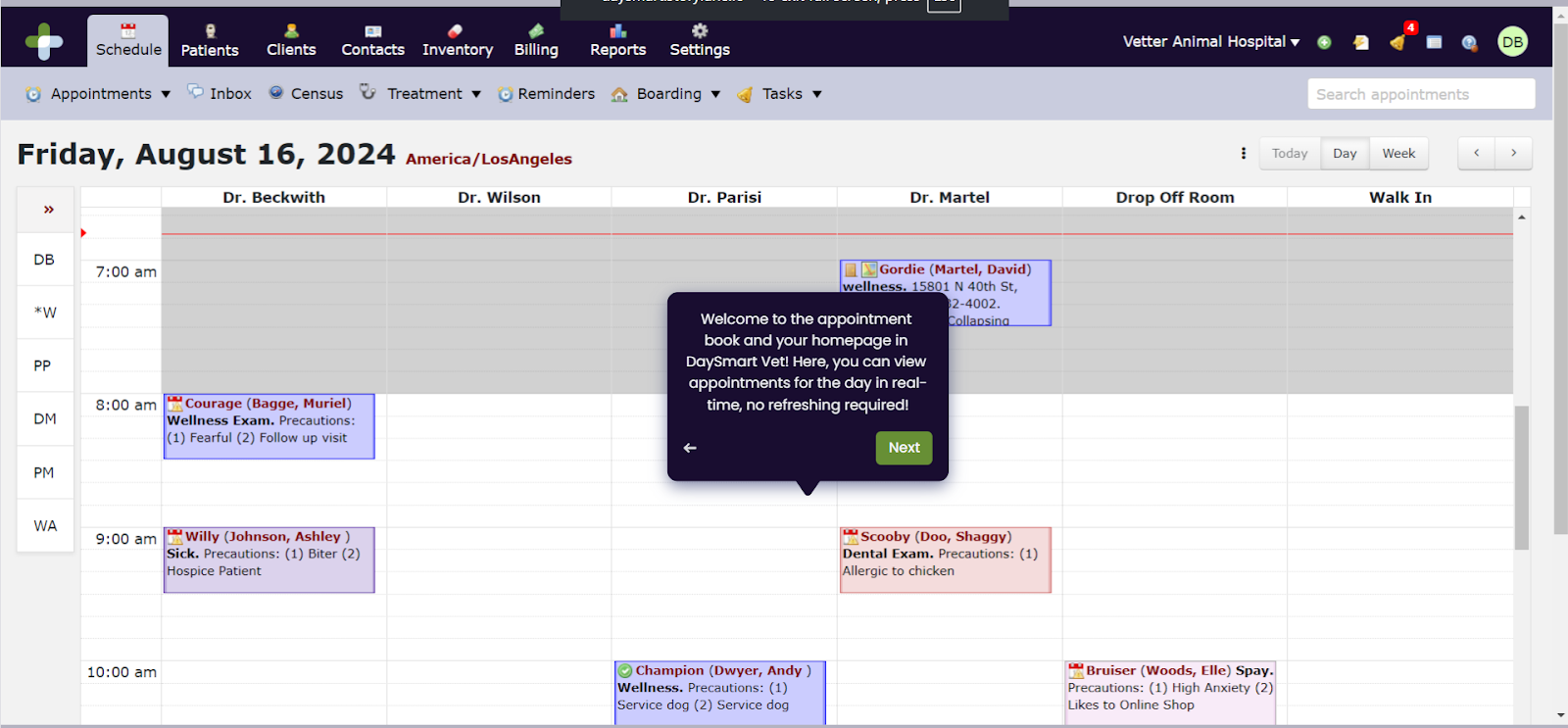Switch to Week view
This screenshot has width=1568, height=728.
coord(1398,153)
